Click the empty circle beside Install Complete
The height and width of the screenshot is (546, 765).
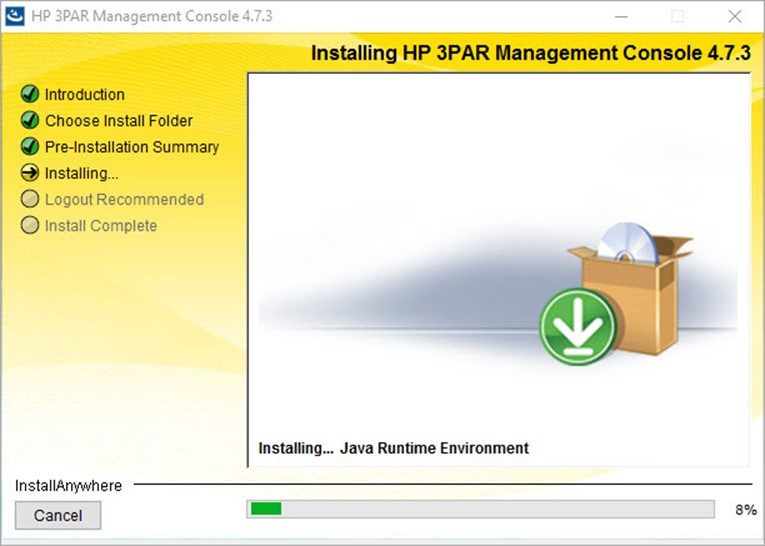(30, 225)
